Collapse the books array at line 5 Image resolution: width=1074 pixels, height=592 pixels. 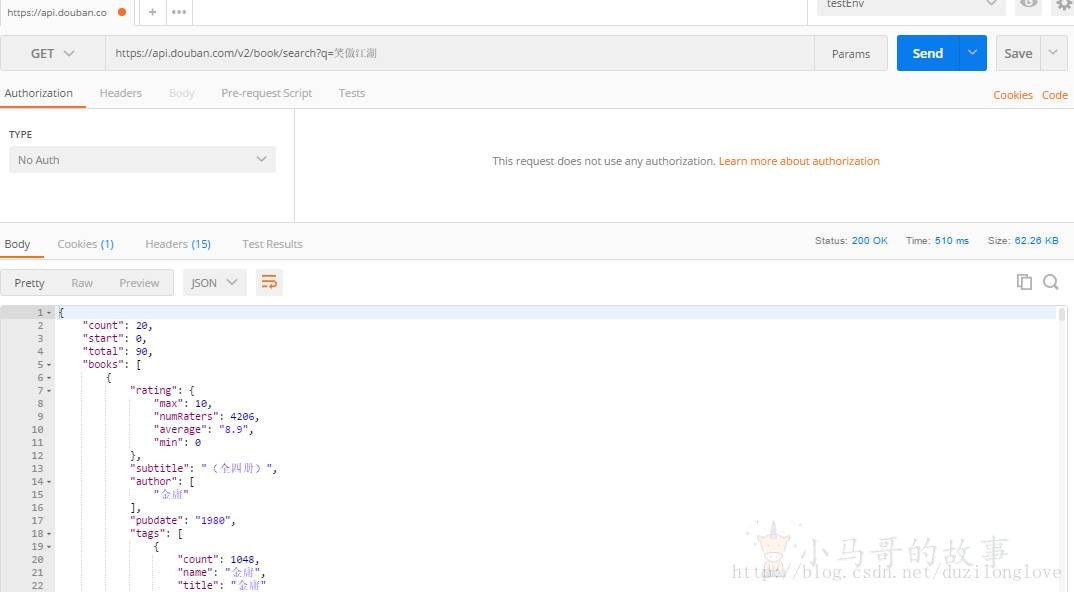pos(49,365)
